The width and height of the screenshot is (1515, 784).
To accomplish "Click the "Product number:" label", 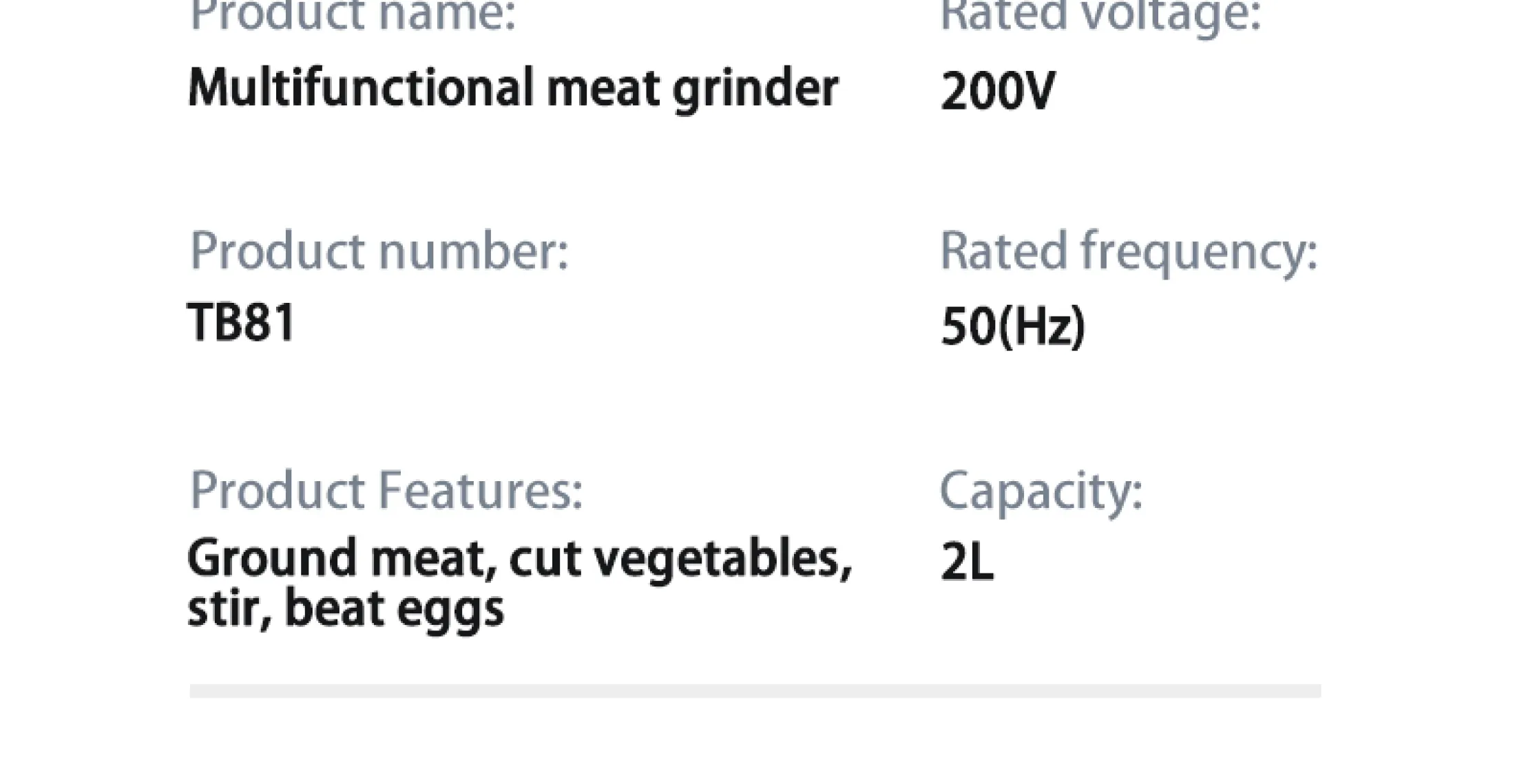I will pos(379,251).
